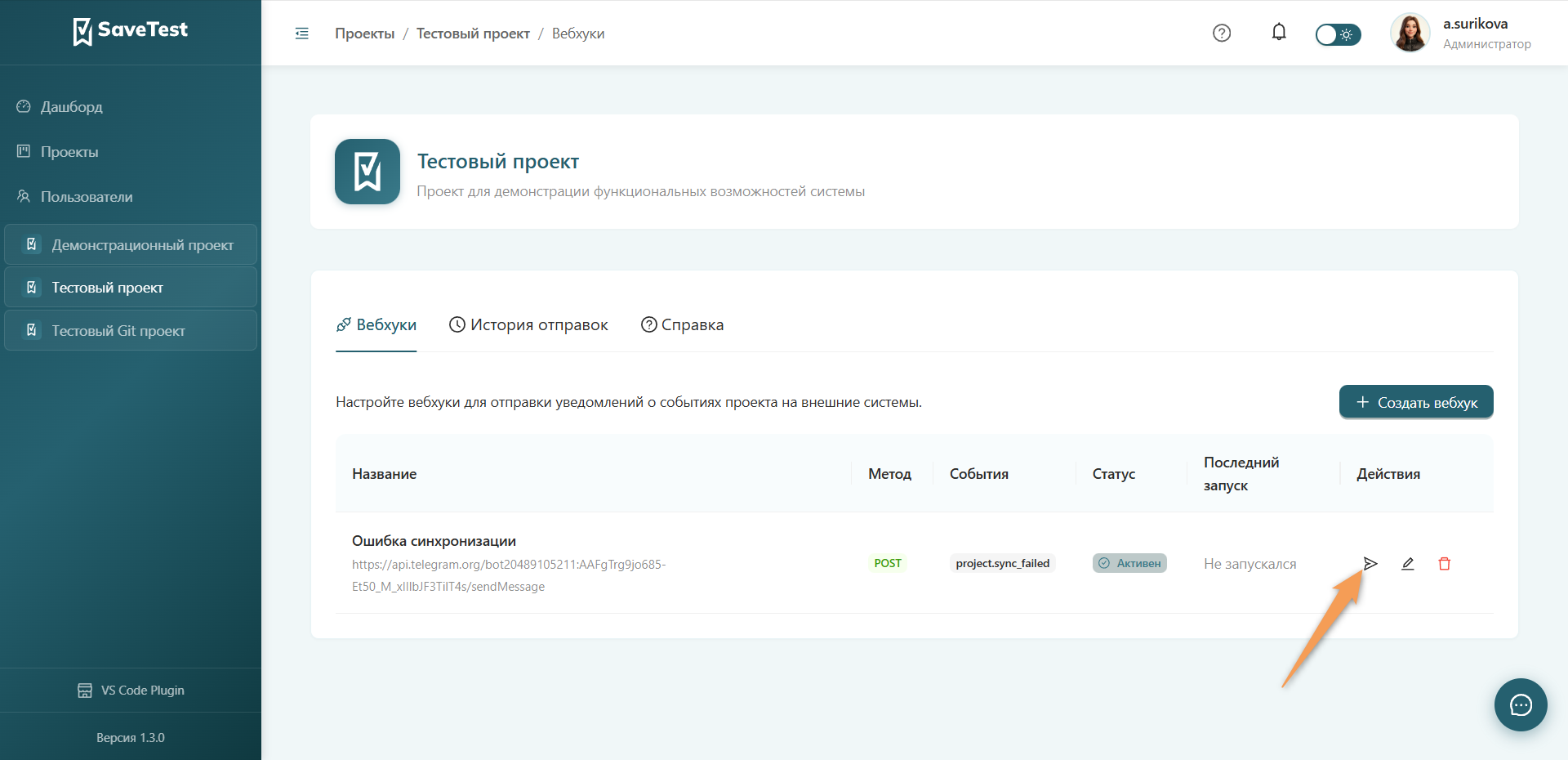Click the Дашборд gauge icon
The height and width of the screenshot is (760, 1568).
pos(24,107)
